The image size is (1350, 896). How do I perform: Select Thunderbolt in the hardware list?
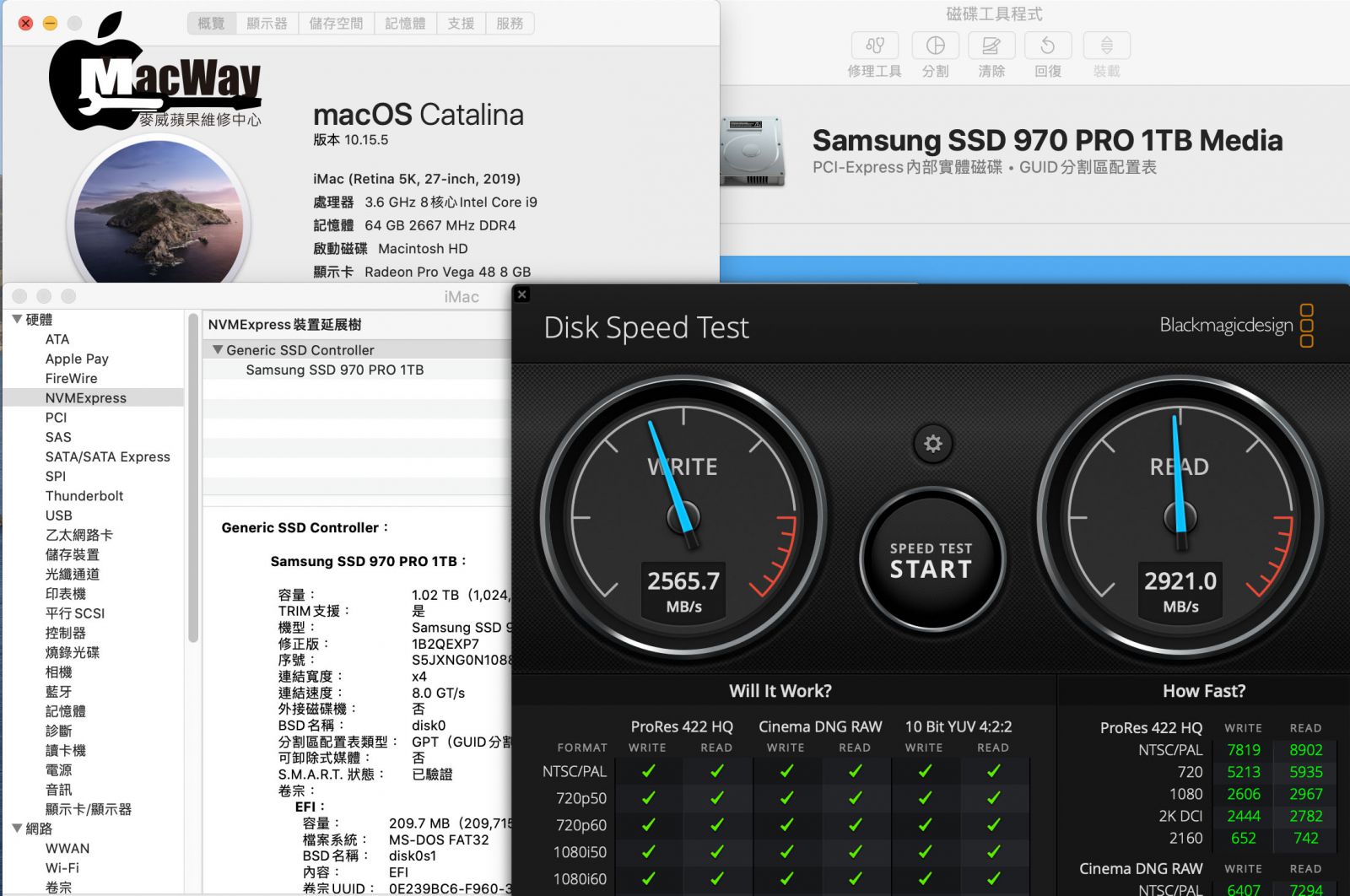coord(84,495)
